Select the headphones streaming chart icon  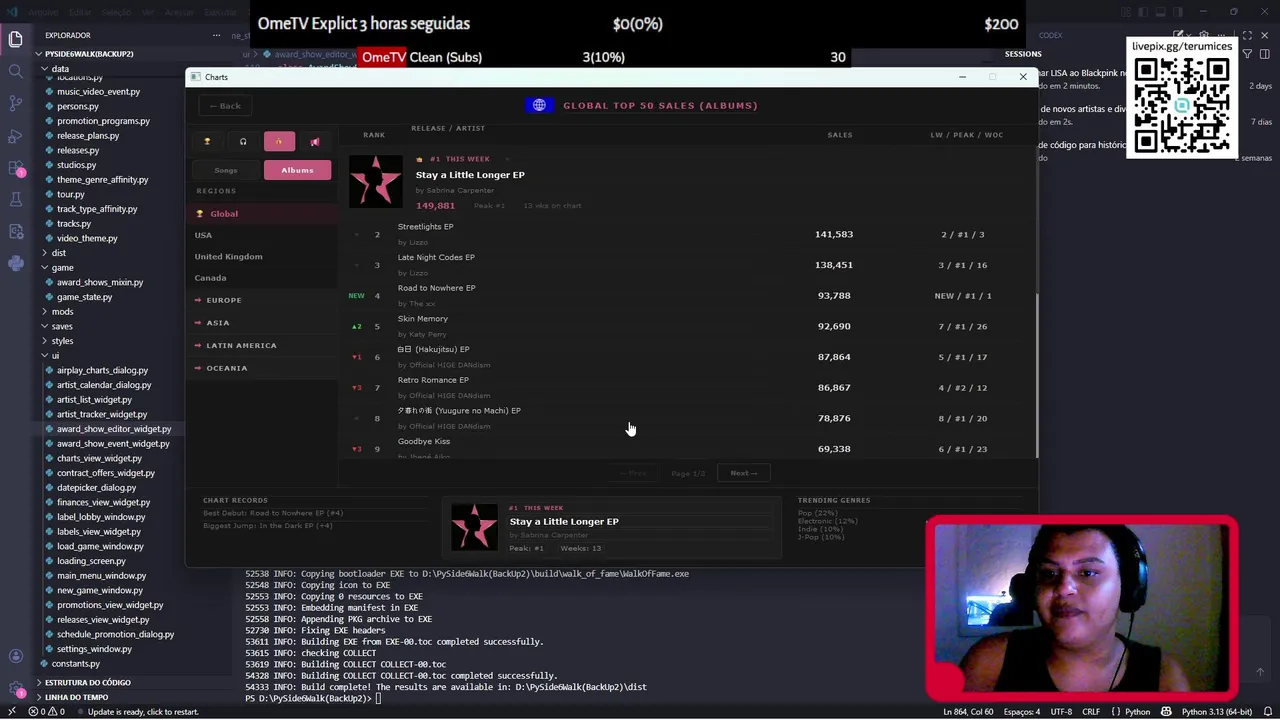click(x=243, y=142)
